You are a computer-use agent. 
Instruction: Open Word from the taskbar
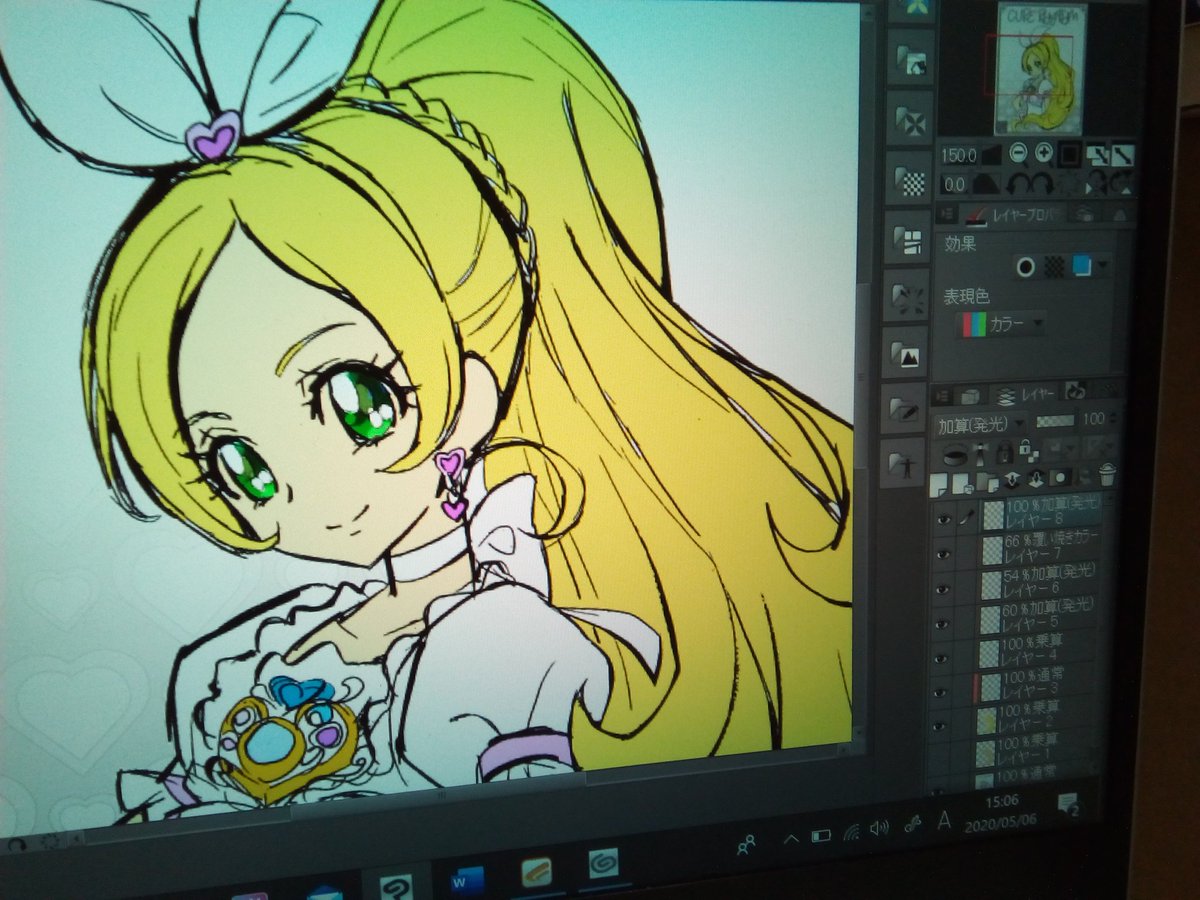click(x=466, y=878)
